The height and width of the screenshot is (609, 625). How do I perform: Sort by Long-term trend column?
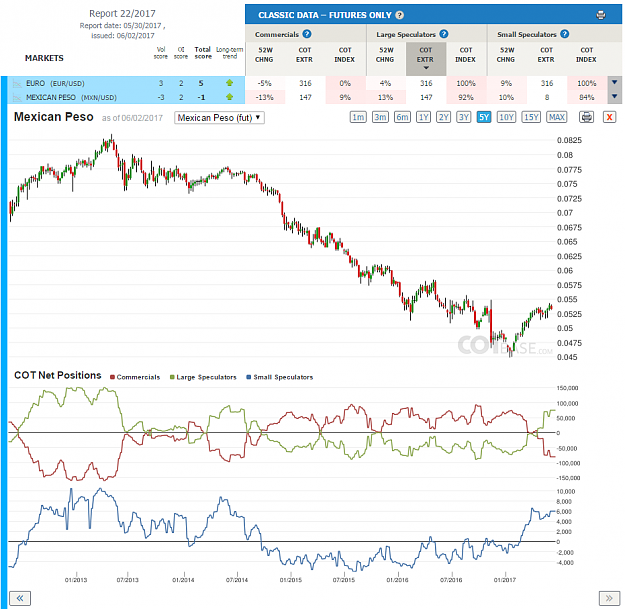pyautogui.click(x=230, y=53)
